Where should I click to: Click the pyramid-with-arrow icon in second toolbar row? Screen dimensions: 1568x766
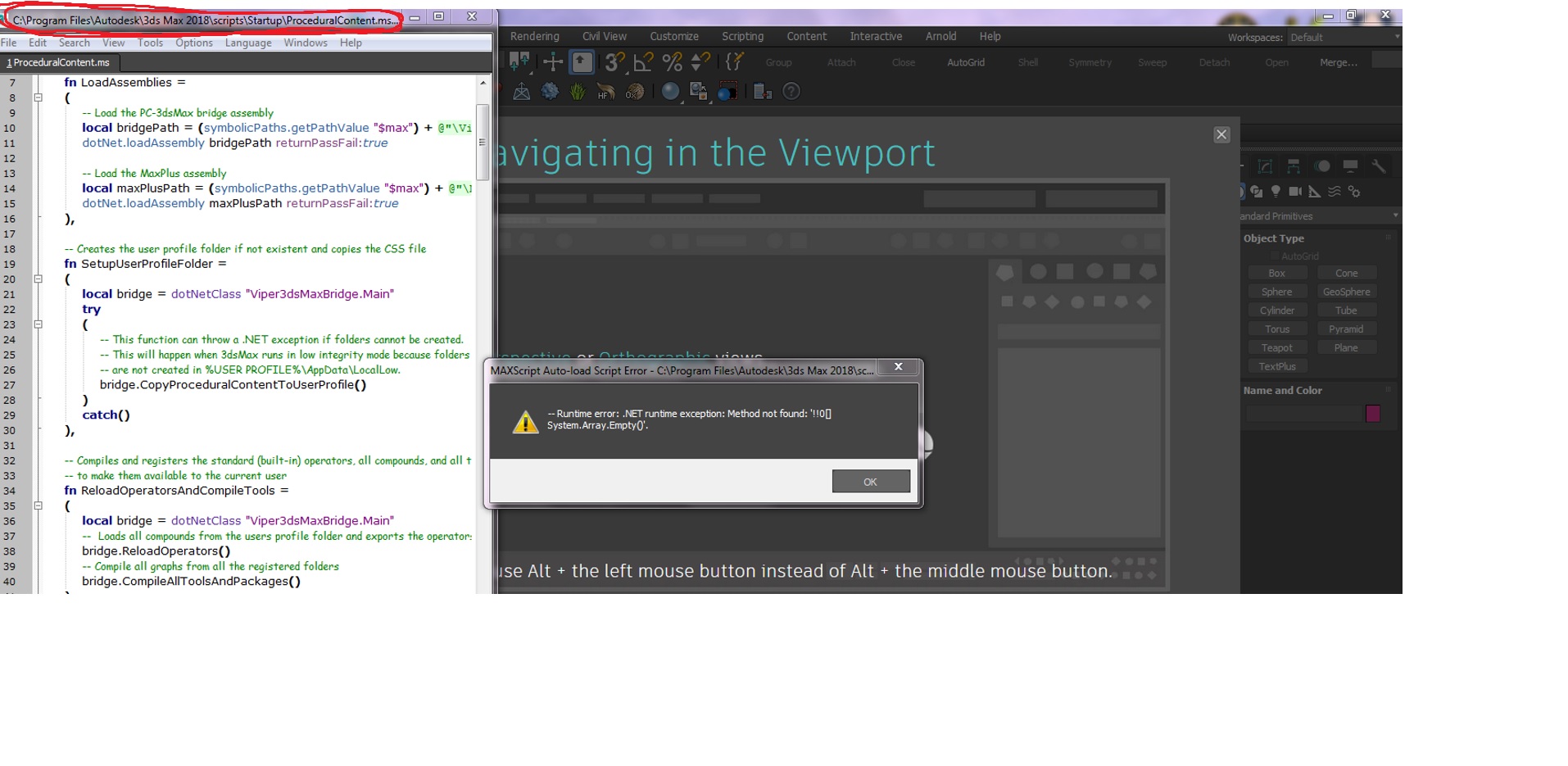[x=521, y=92]
